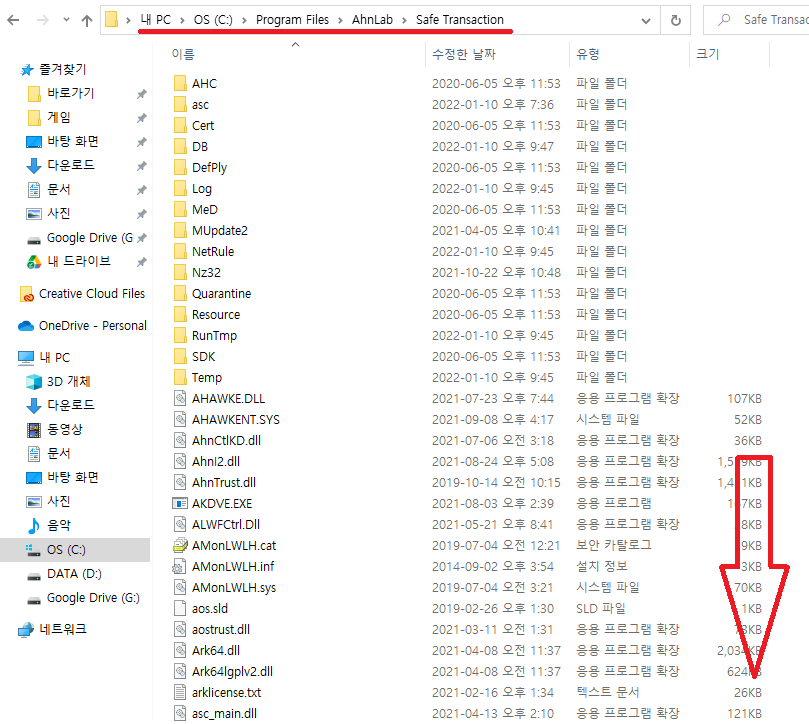Select arklicense.txt text document icon
Viewport: 809px width, 724px height.
180,693
